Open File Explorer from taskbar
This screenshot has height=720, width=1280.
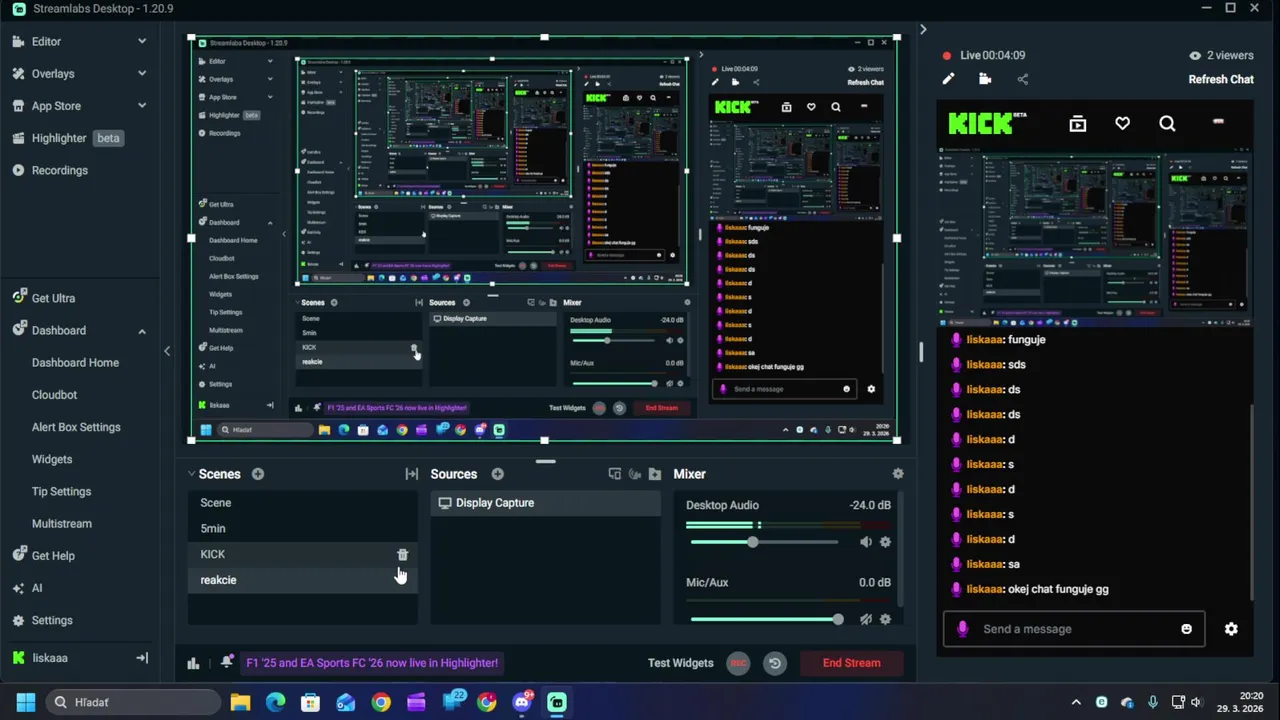(x=240, y=702)
